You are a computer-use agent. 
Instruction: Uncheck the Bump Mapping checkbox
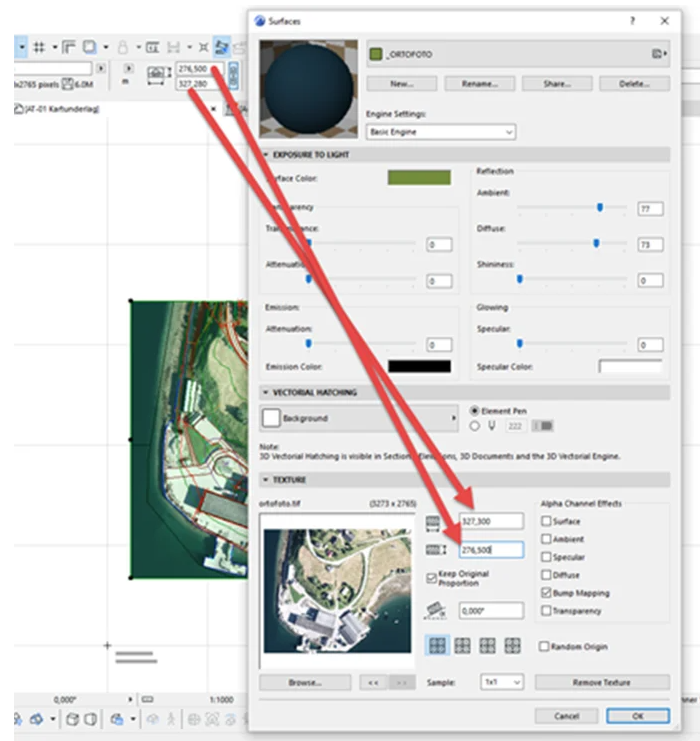point(546,593)
